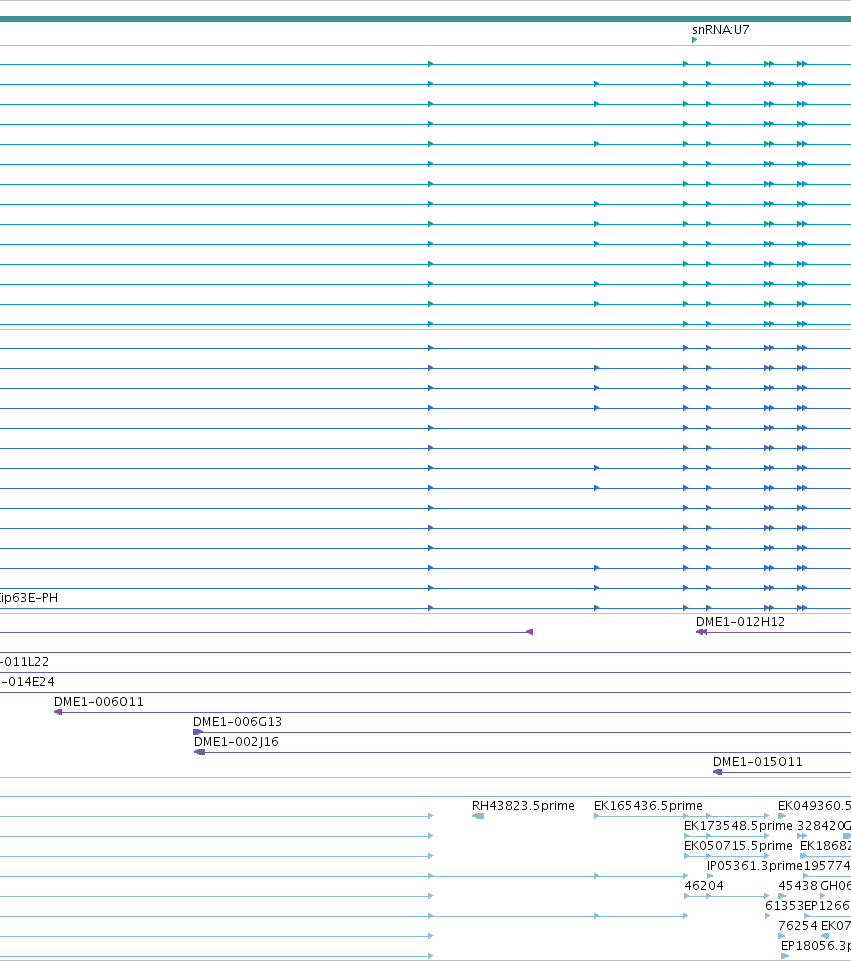Screen dimensions: 851x961
Task: Click the 46204 EST label
Action: point(704,886)
